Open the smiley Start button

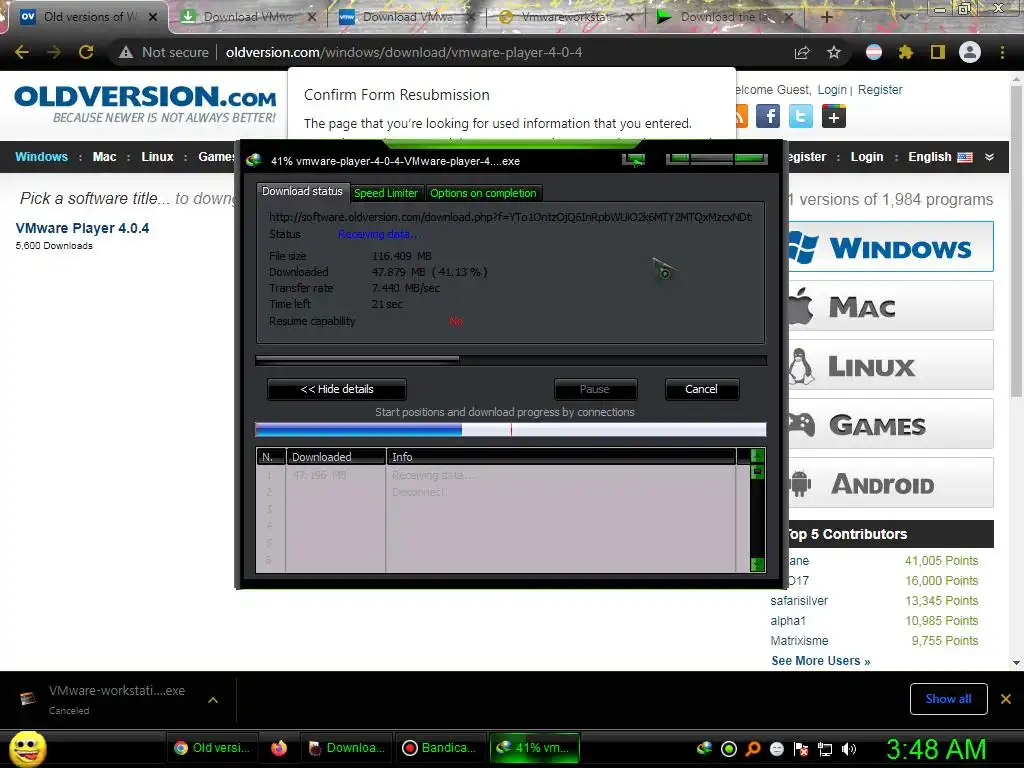[x=27, y=748]
